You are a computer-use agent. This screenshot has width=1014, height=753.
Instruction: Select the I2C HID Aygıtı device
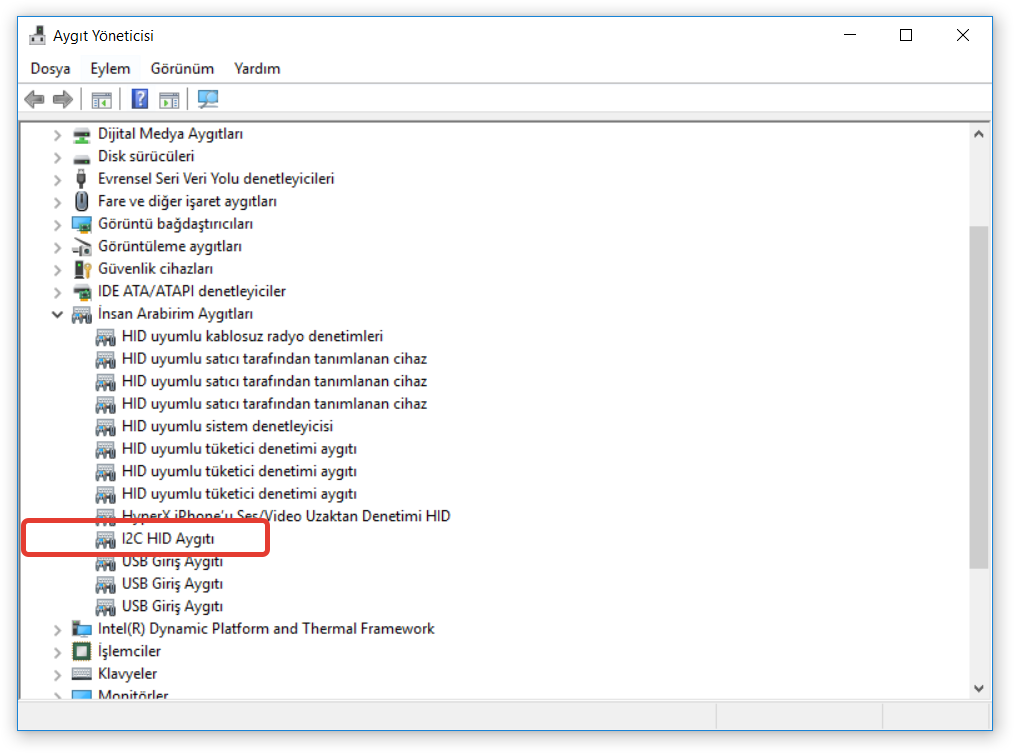[x=167, y=539]
